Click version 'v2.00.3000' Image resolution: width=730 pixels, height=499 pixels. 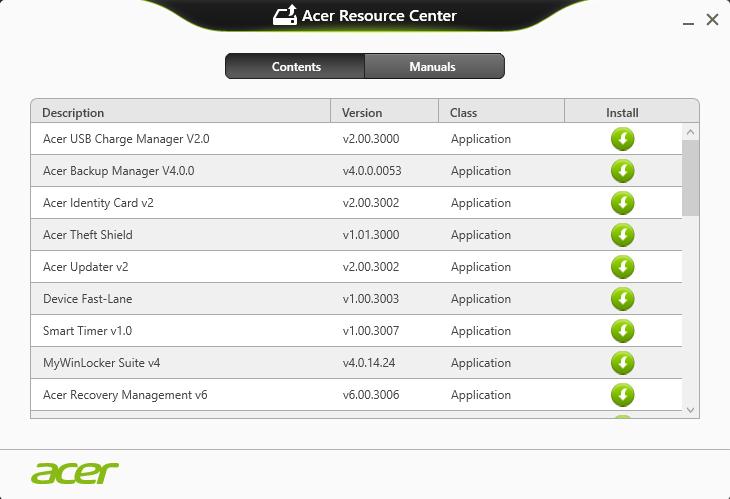pyautogui.click(x=371, y=139)
